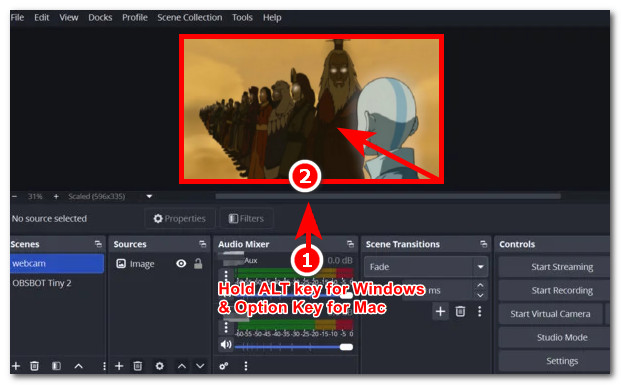Open transition properties menu
Viewport: 621px width, 385px height.
click(x=480, y=312)
